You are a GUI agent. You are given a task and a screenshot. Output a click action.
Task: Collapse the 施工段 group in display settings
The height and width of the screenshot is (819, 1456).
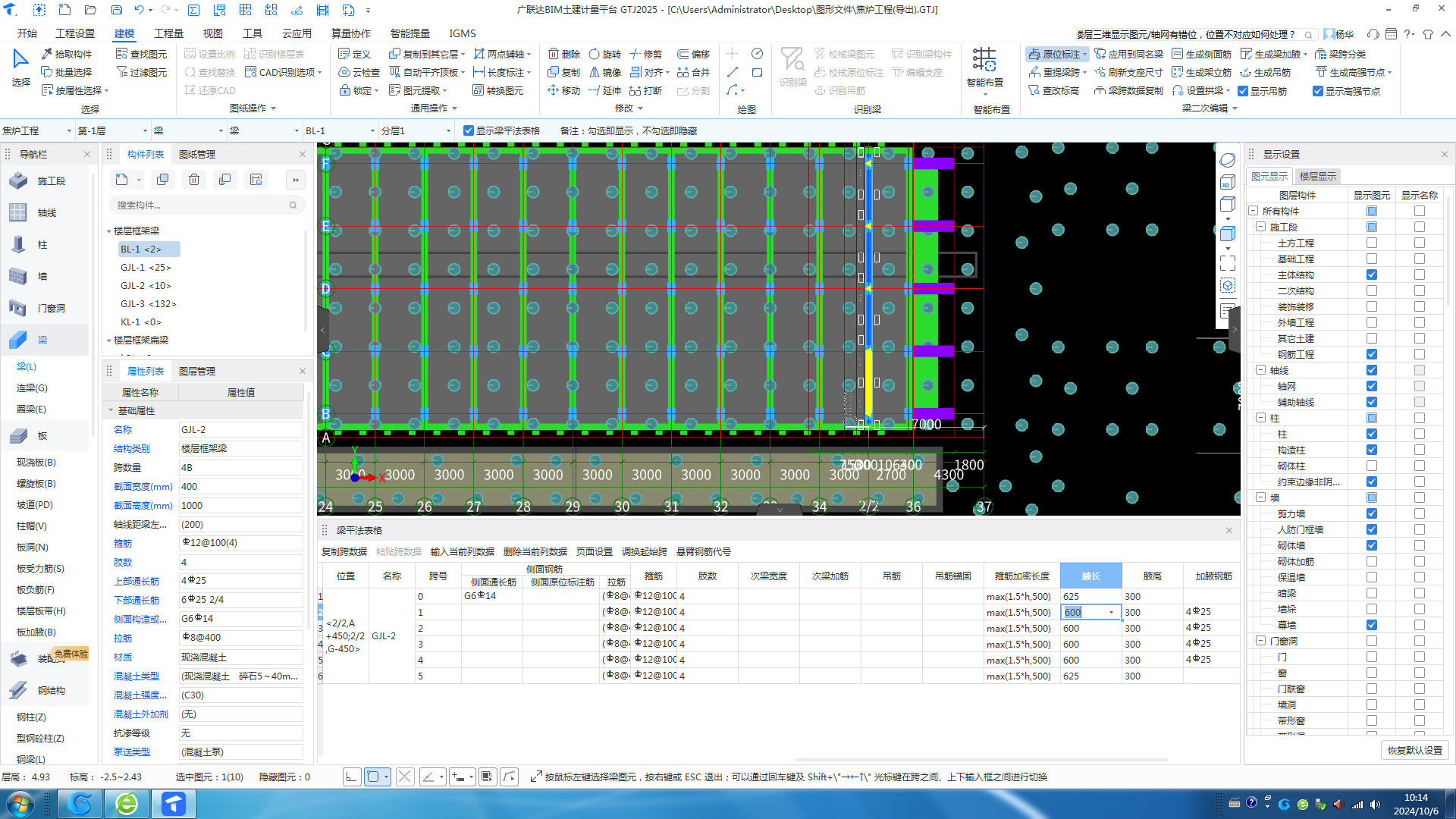1260,227
